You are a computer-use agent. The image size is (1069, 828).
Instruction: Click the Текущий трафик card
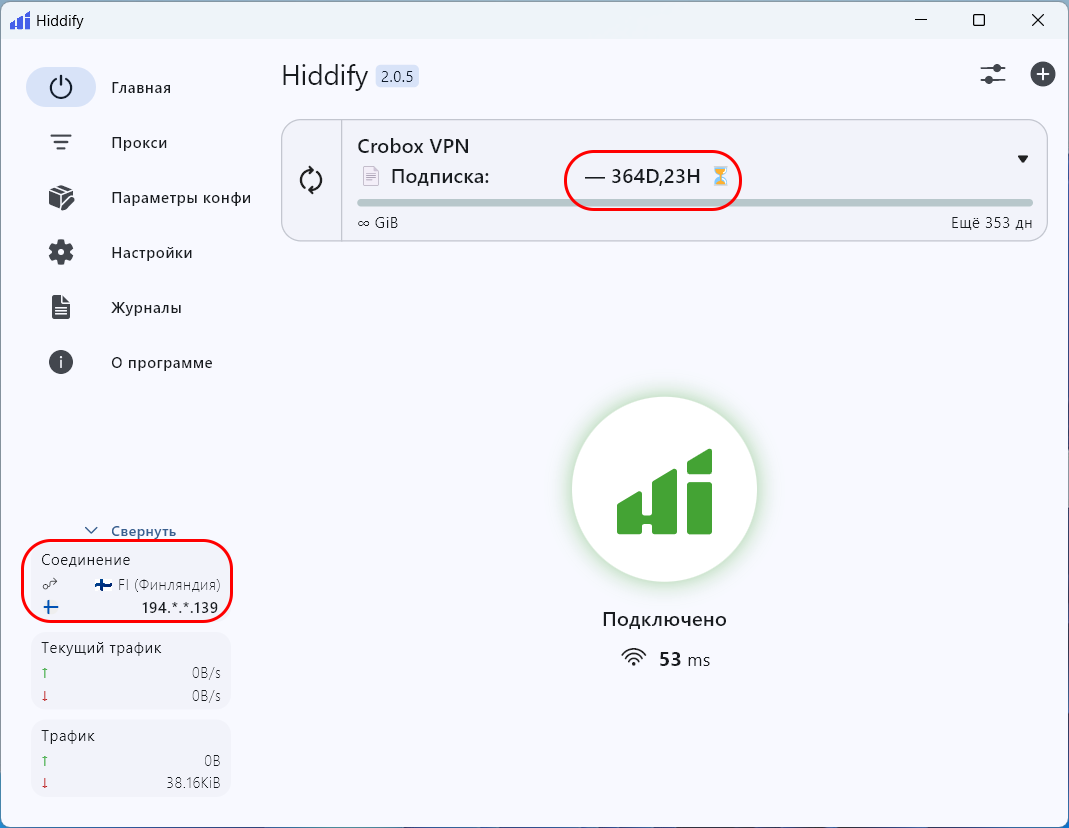[130, 671]
